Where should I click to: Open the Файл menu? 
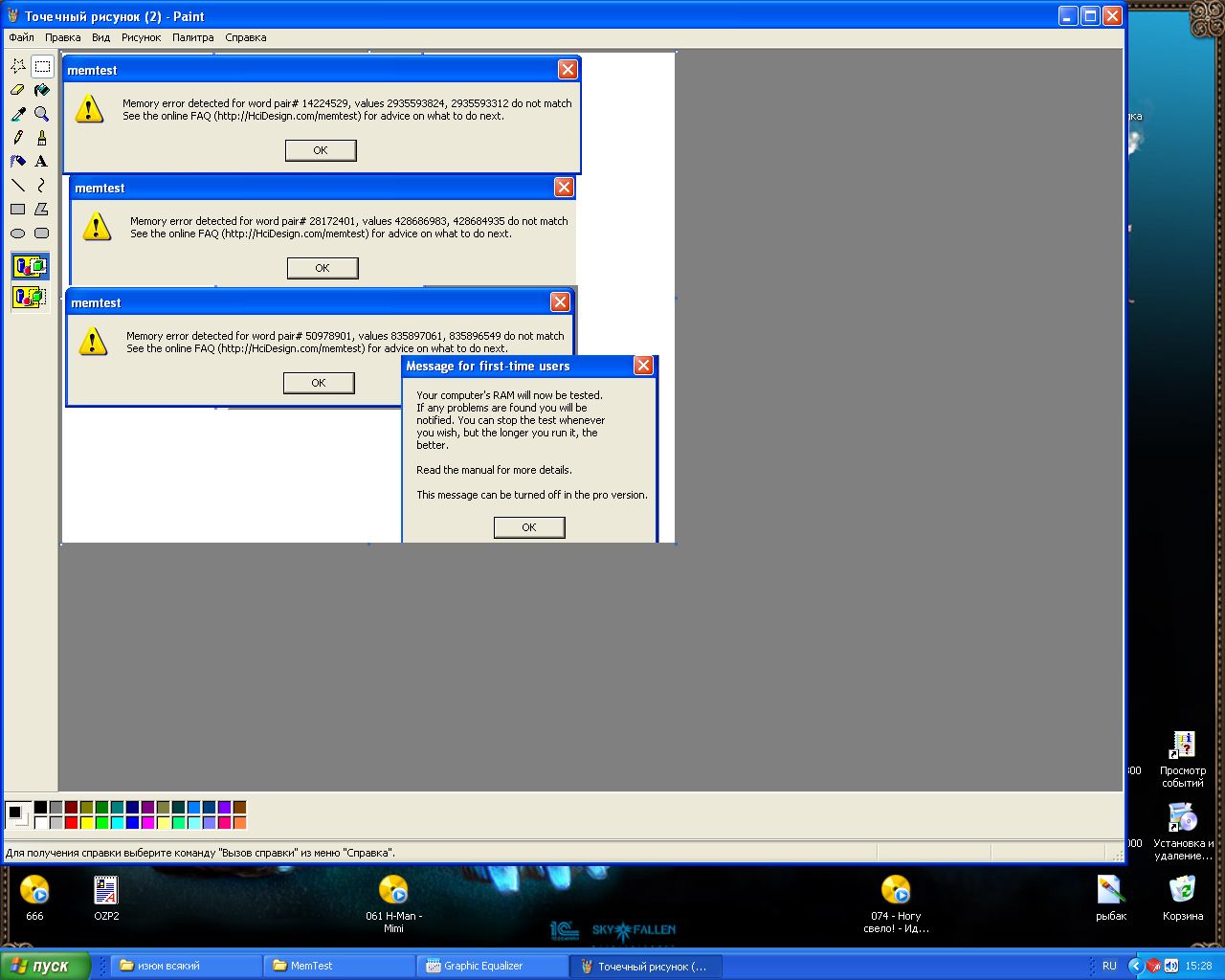[21, 38]
